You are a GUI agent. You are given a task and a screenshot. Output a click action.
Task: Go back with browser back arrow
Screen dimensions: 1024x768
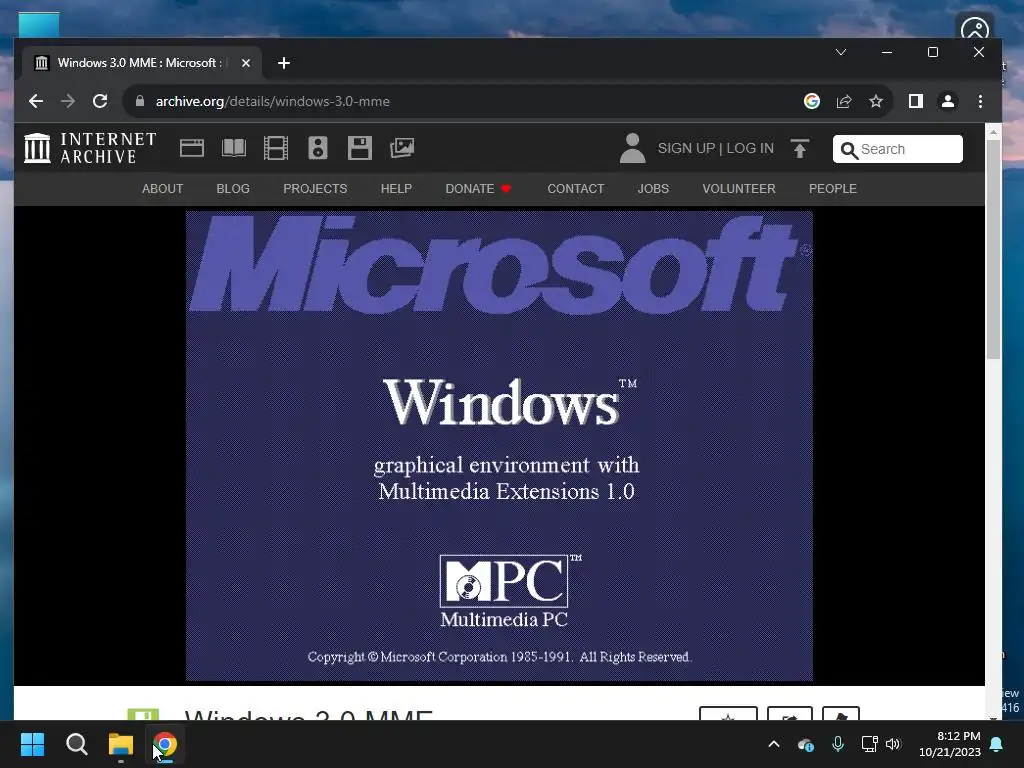coord(36,101)
